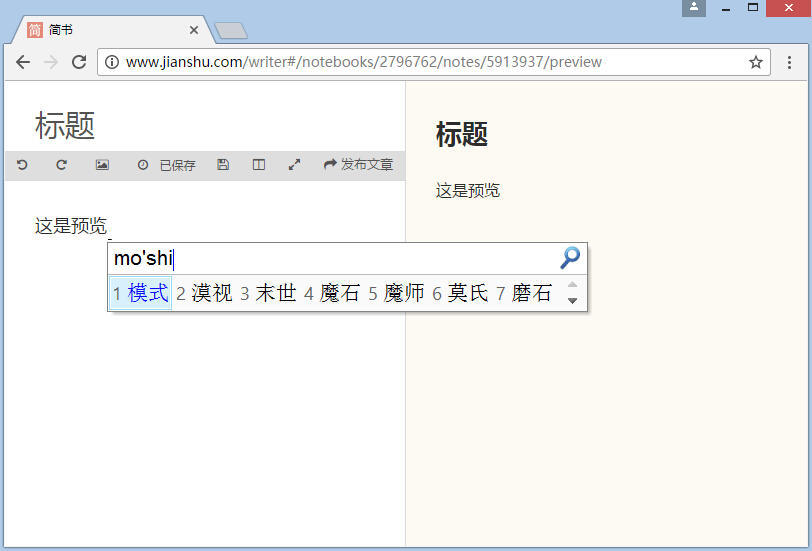Publish the article via 发布文章
Viewport: 812px width, 551px height.
pyautogui.click(x=358, y=165)
